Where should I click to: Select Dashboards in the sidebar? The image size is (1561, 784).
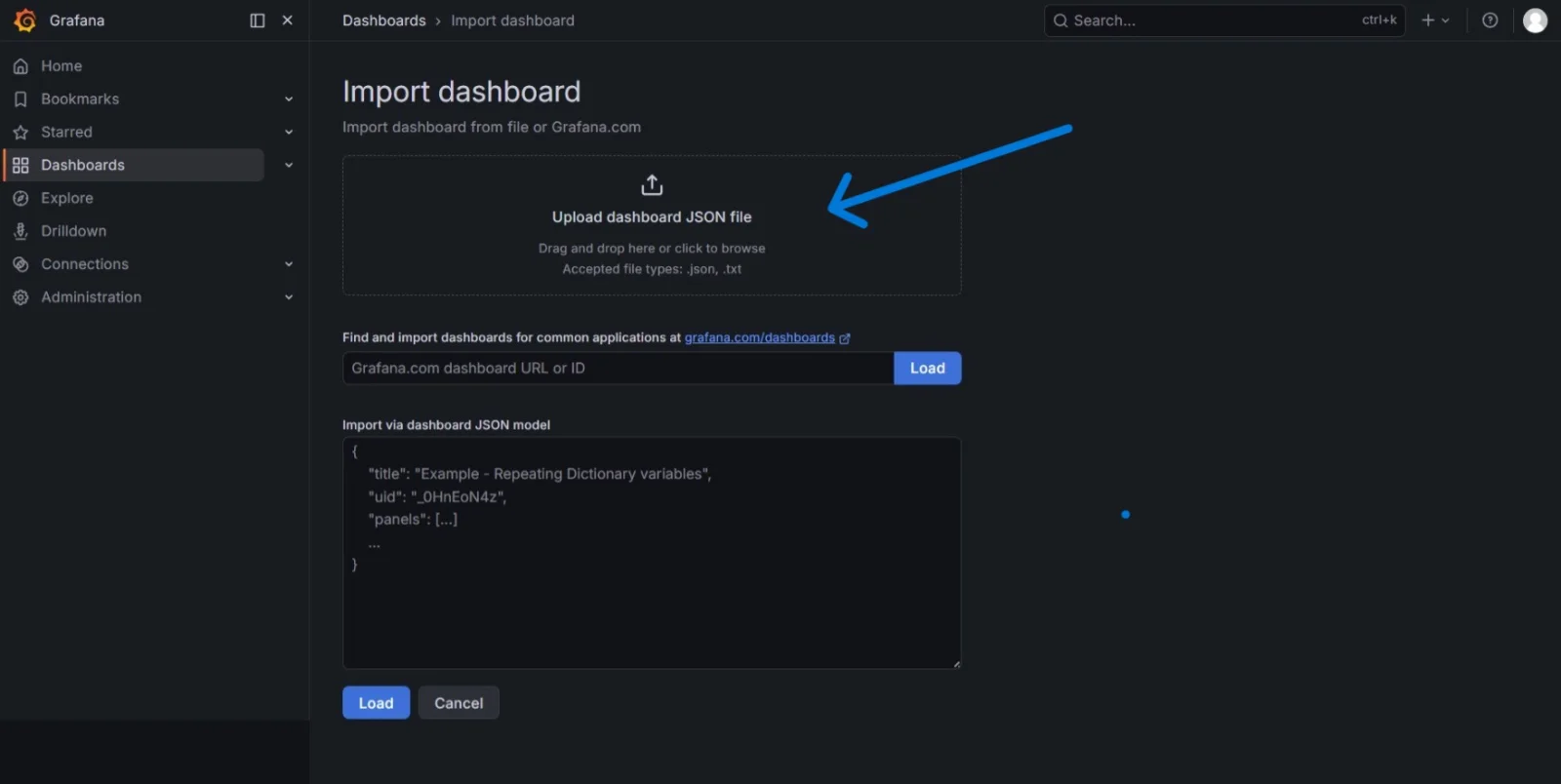[135, 165]
